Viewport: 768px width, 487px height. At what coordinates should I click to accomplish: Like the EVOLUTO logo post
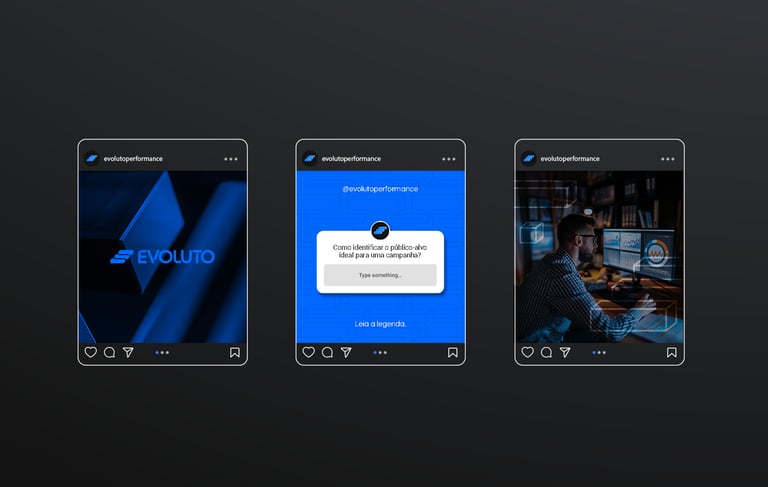(91, 352)
